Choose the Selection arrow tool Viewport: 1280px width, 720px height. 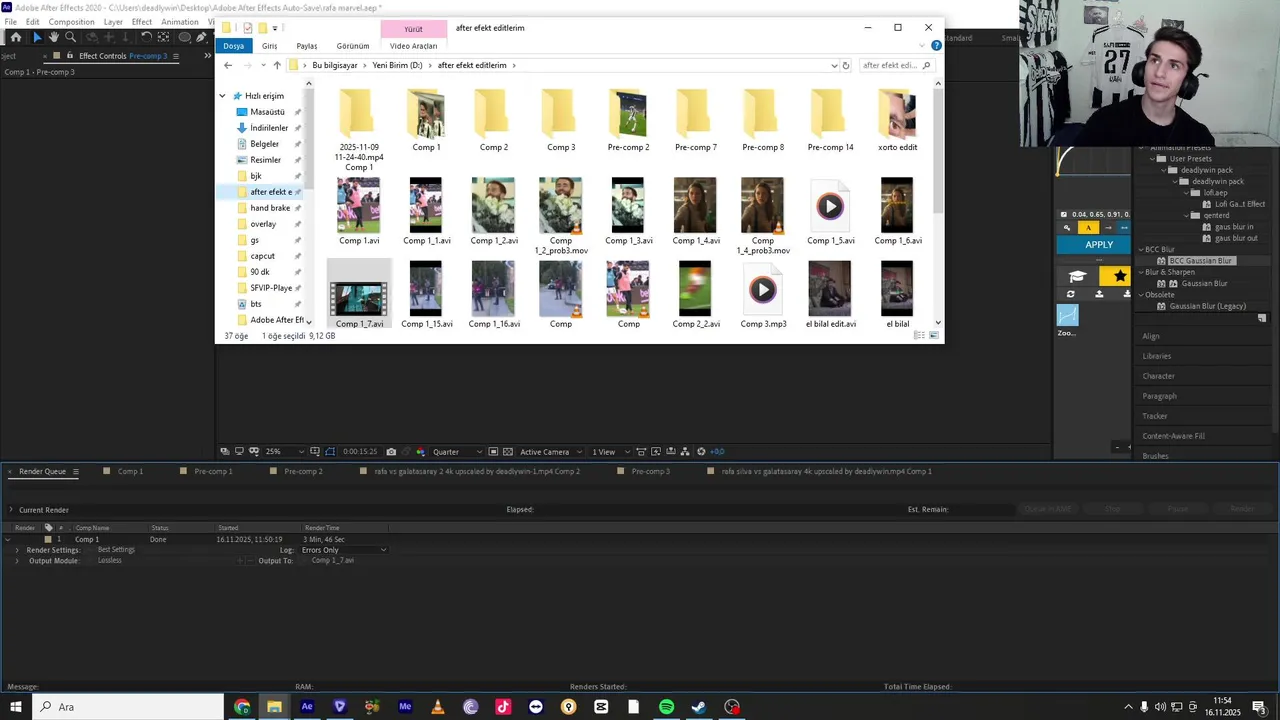[x=37, y=37]
